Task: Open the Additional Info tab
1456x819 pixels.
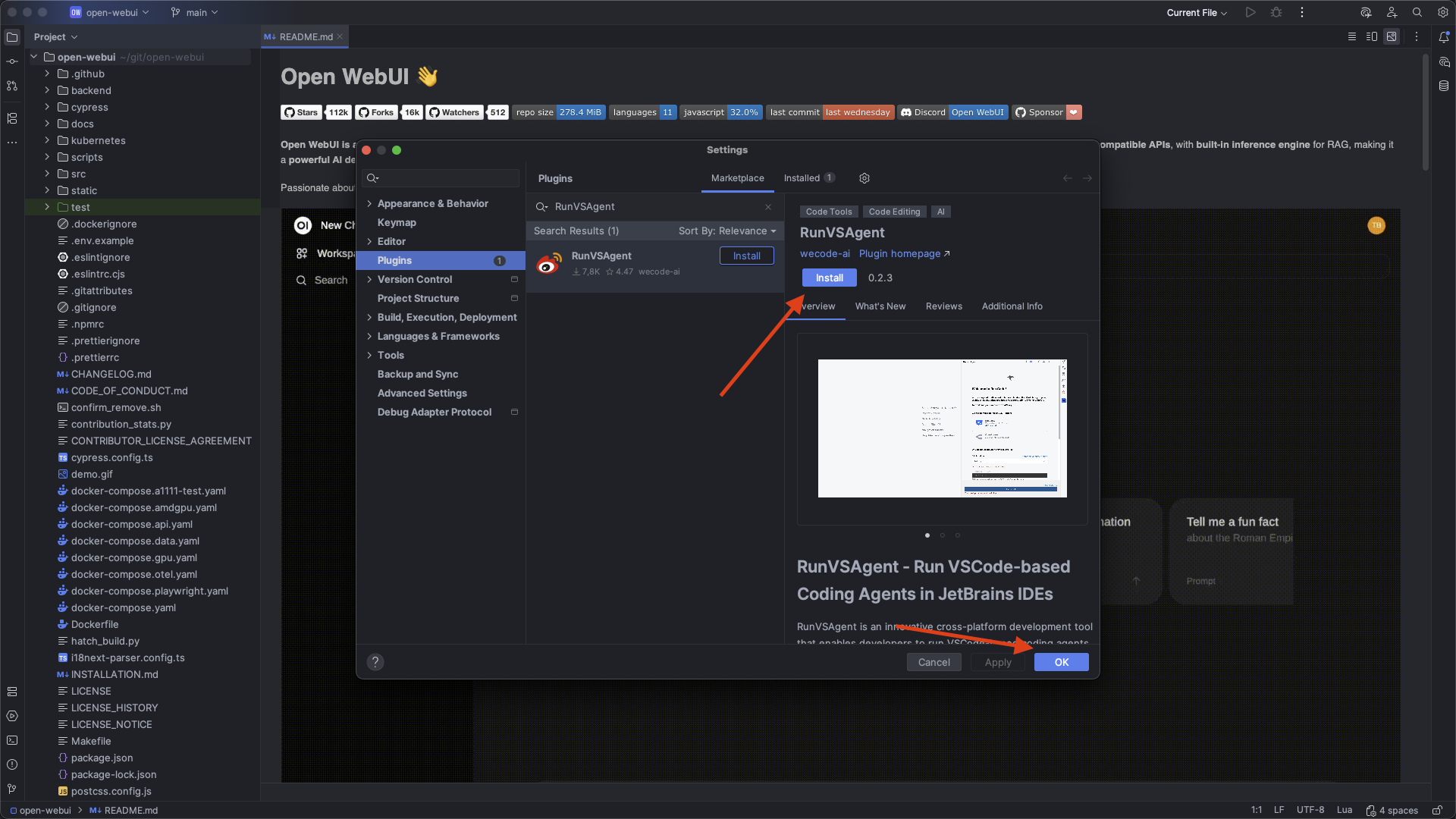Action: (x=1012, y=306)
